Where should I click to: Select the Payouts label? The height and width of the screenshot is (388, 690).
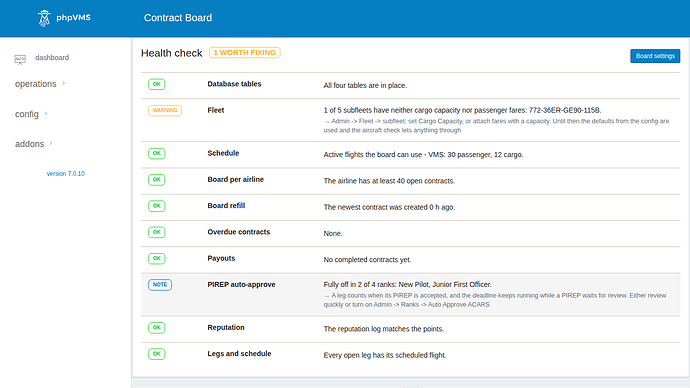point(221,258)
